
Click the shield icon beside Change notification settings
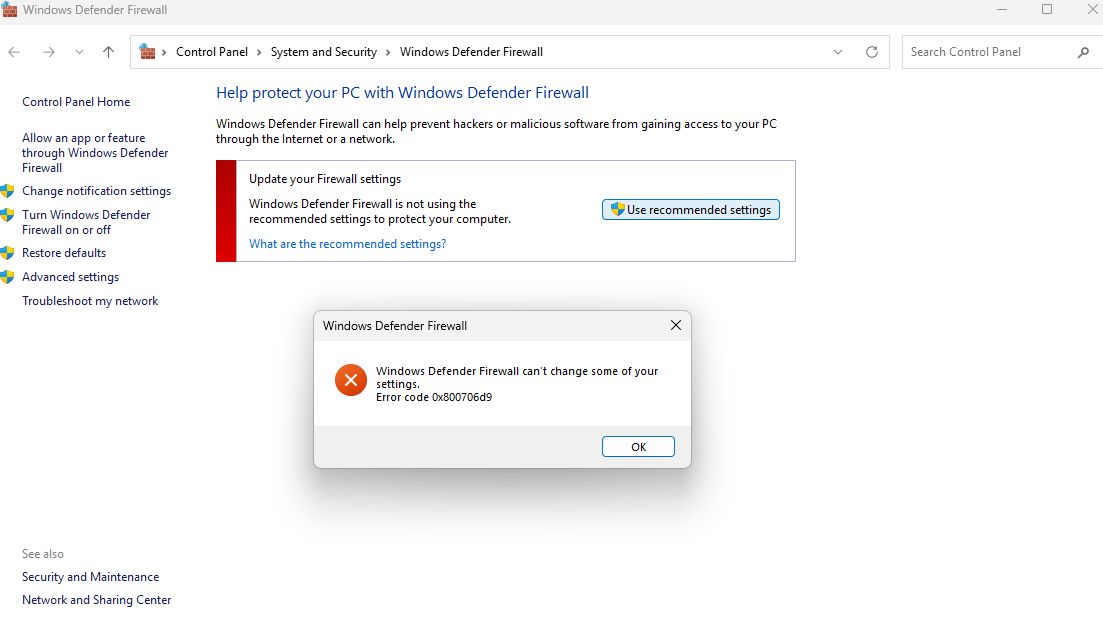point(8,191)
